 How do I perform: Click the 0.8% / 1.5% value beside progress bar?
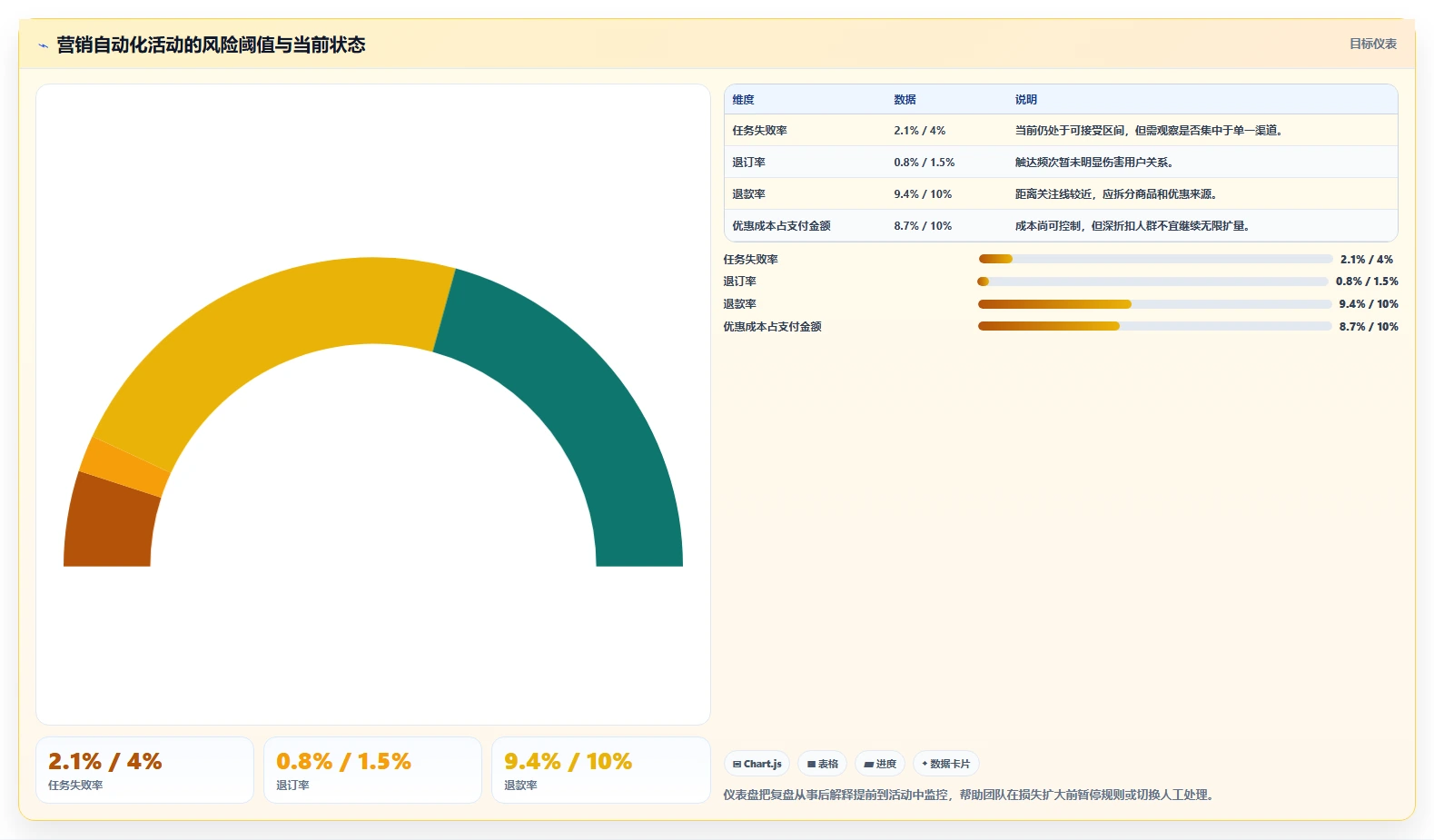(x=1367, y=282)
